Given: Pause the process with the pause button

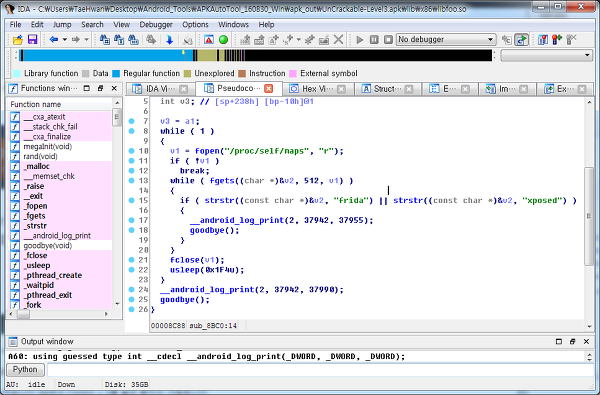Looking at the screenshot, I should coord(374,39).
